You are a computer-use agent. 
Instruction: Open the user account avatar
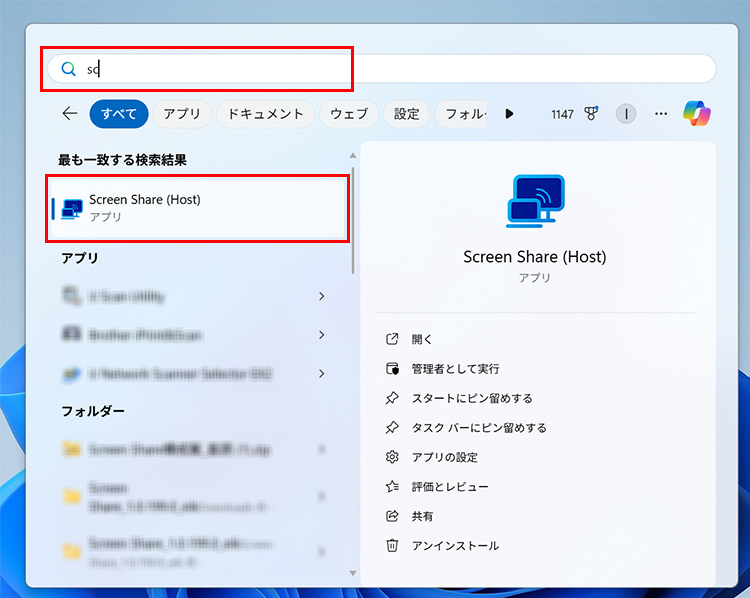[x=626, y=114]
